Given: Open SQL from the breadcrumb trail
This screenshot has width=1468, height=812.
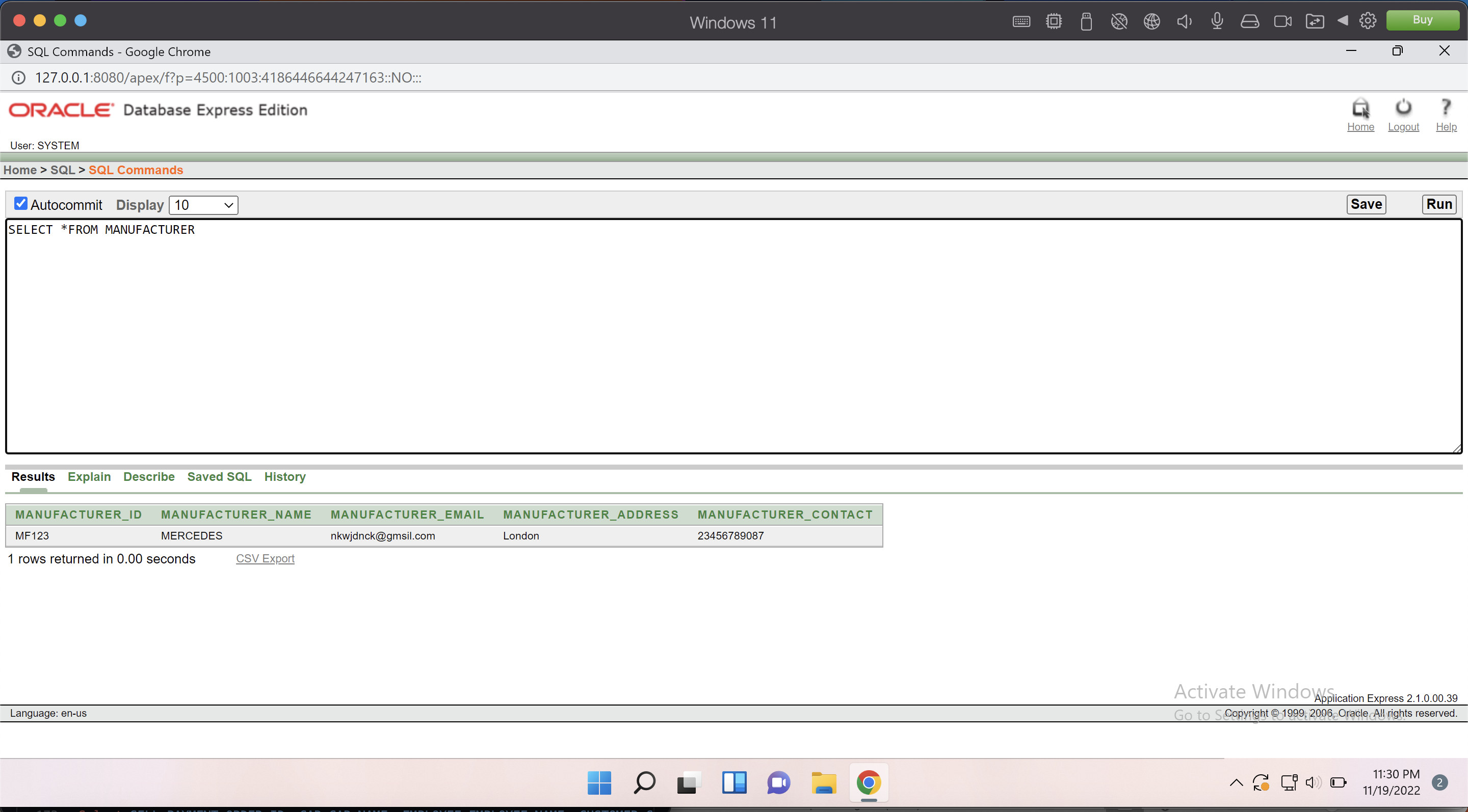Looking at the screenshot, I should [62, 170].
